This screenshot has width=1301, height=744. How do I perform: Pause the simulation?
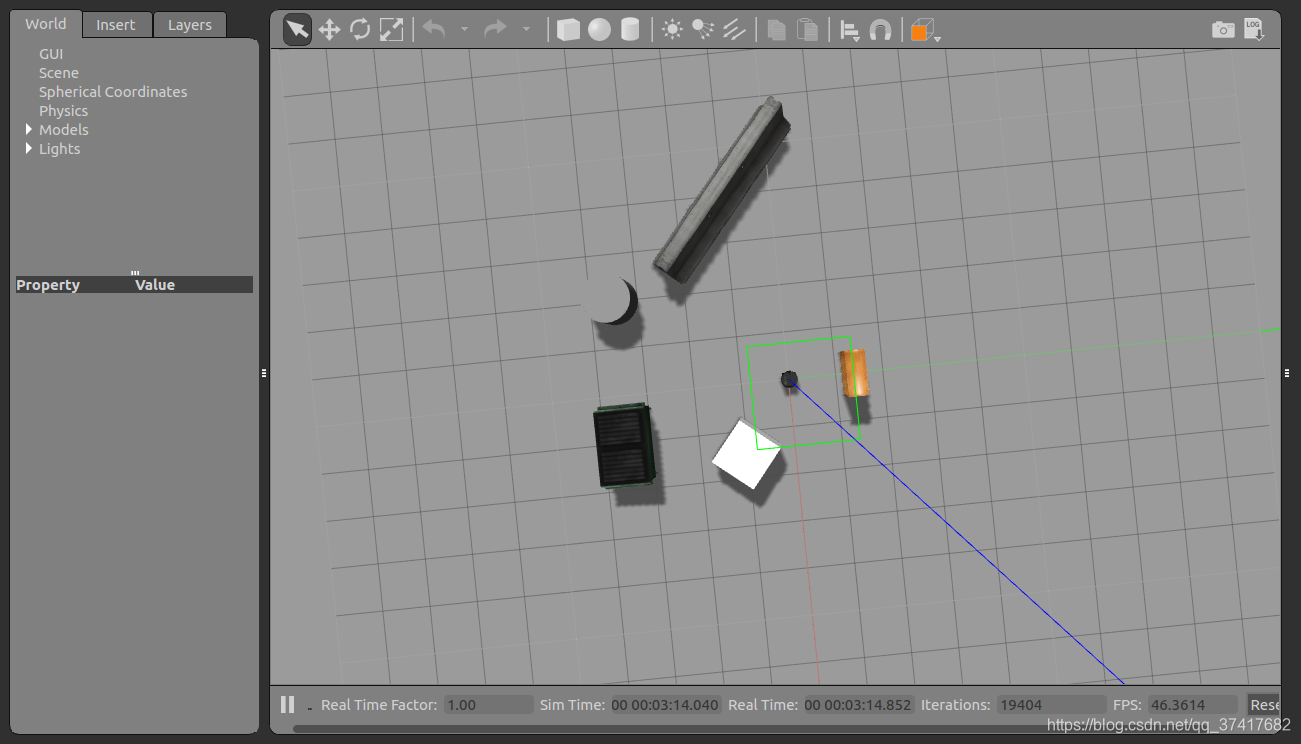tap(287, 704)
